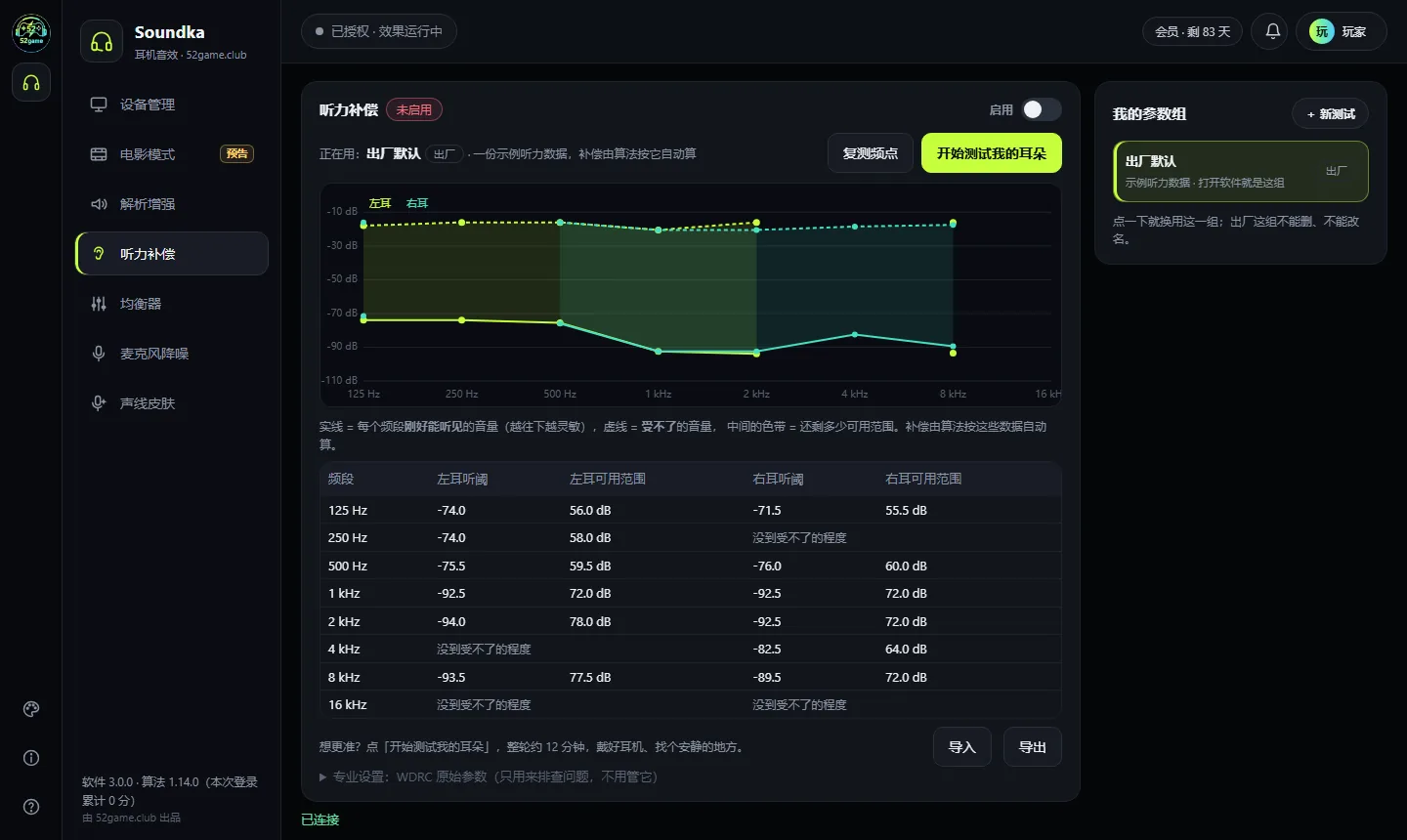Click the 未启用 status badge
The image size is (1407, 840).
[414, 110]
